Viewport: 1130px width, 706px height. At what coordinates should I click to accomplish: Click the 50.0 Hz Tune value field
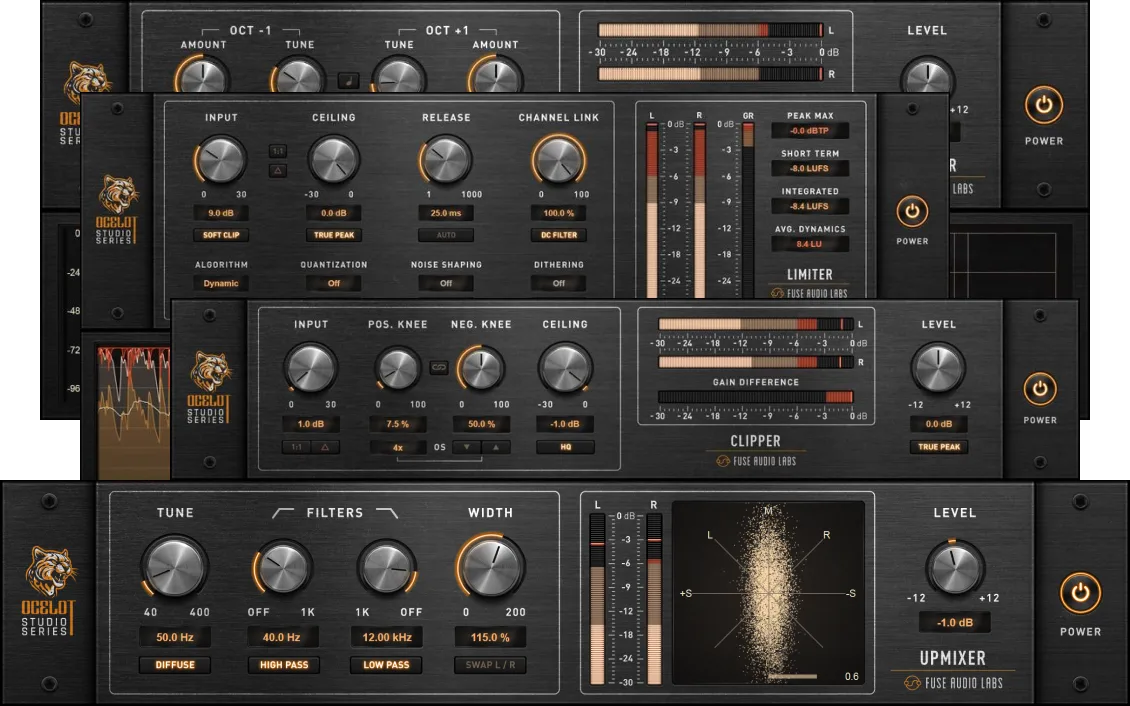pyautogui.click(x=175, y=637)
